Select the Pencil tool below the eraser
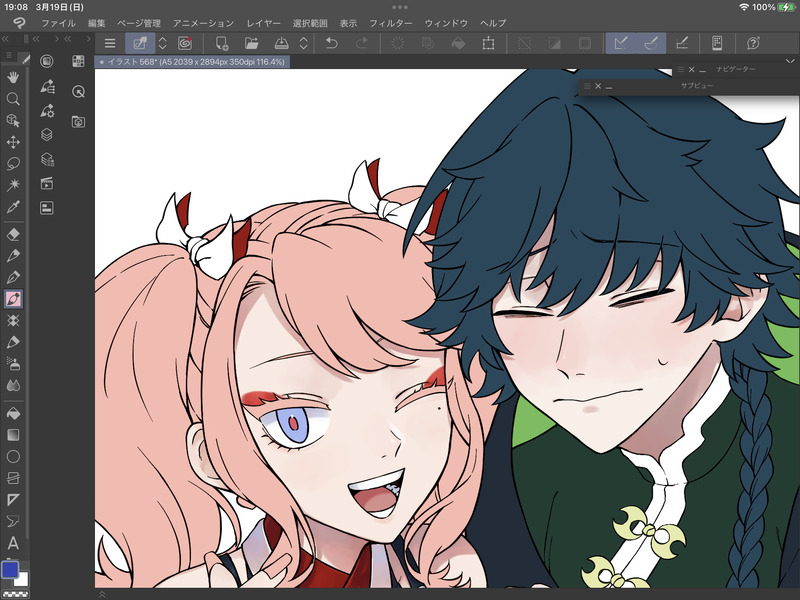The height and width of the screenshot is (600, 800). click(13, 256)
